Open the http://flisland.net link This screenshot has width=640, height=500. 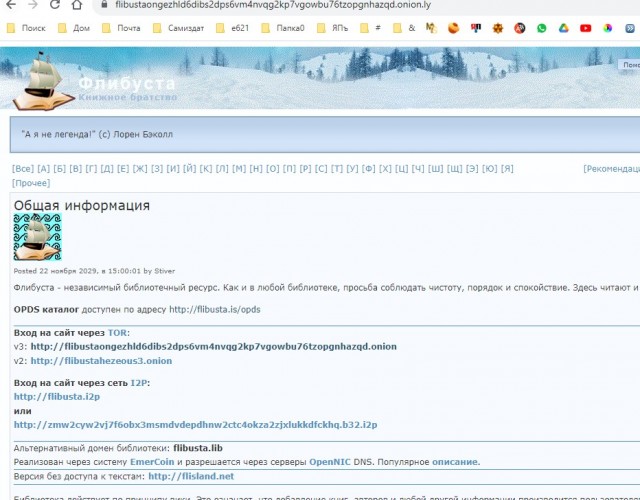click(x=191, y=476)
